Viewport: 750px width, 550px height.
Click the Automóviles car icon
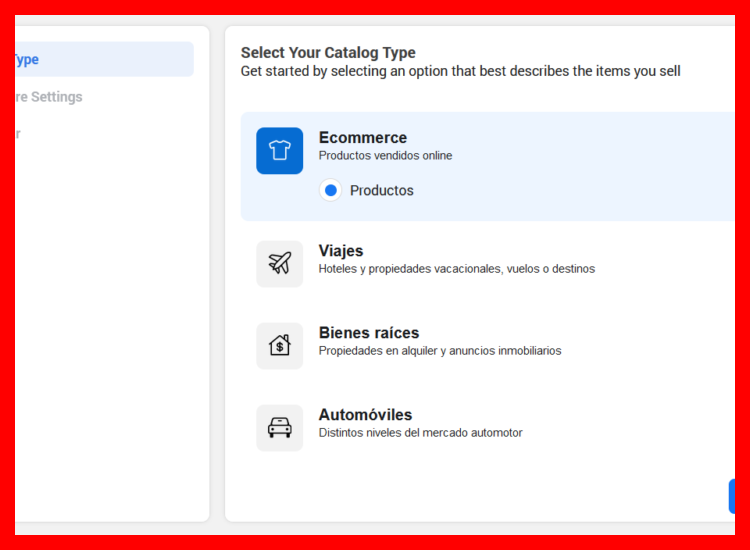[x=279, y=428]
